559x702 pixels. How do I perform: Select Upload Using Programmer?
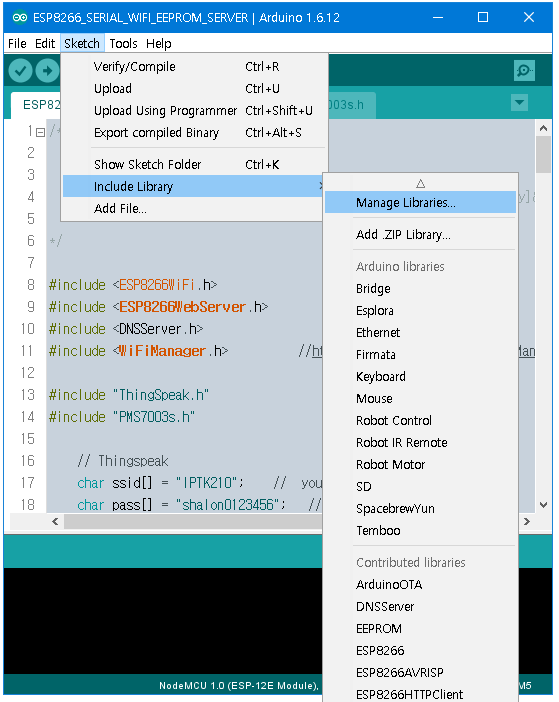tap(194, 111)
